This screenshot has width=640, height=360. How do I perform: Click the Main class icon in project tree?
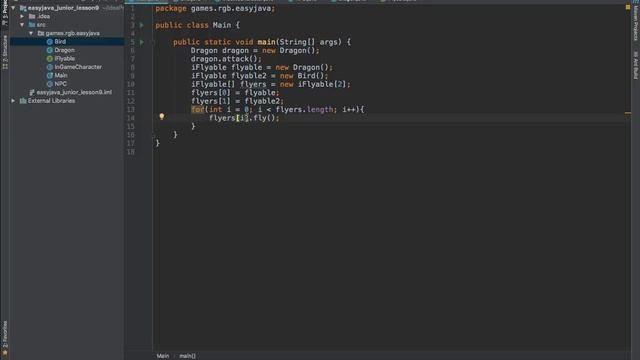(50, 76)
